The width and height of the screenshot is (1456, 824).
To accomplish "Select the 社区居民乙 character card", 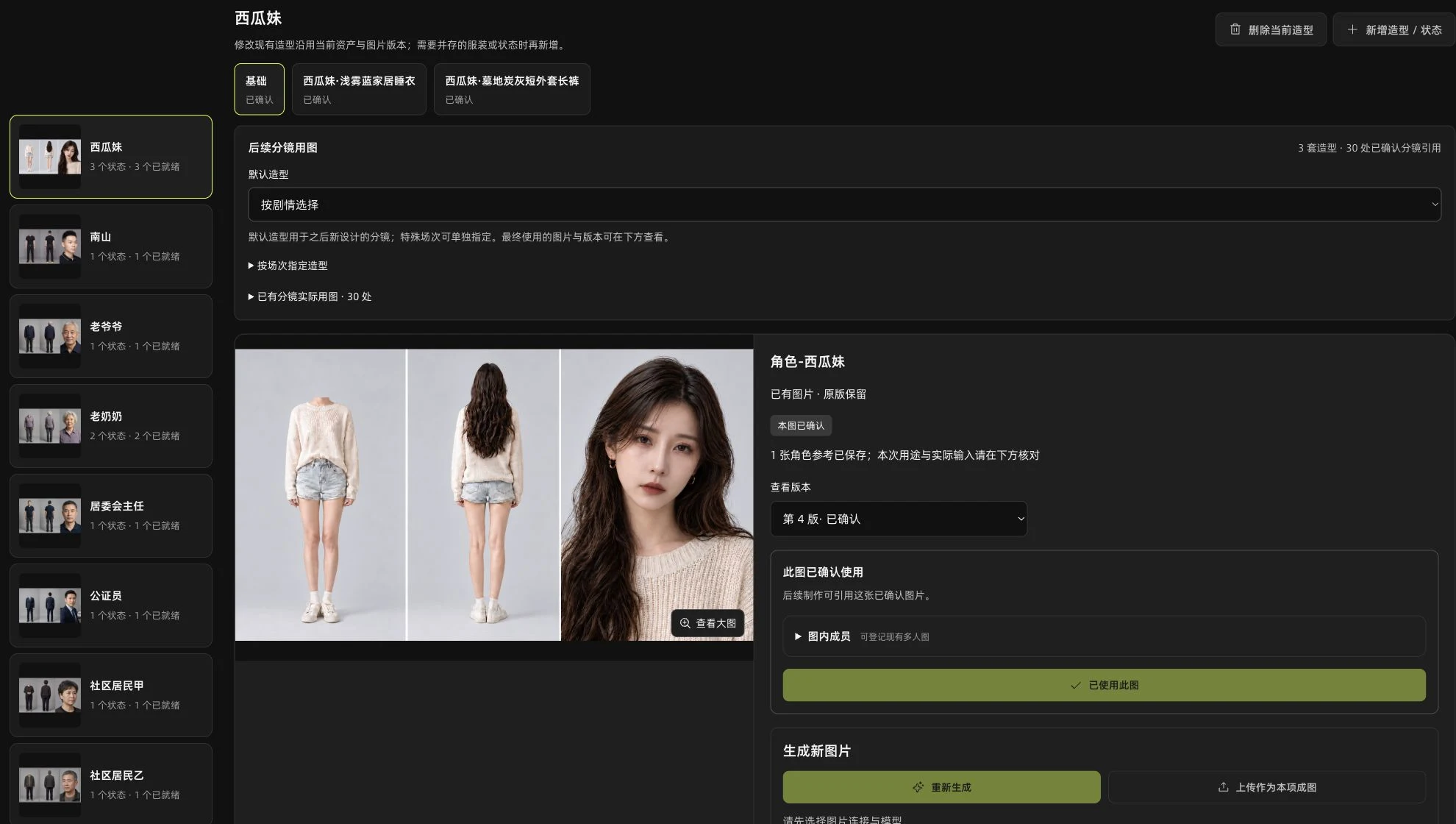I will point(111,784).
